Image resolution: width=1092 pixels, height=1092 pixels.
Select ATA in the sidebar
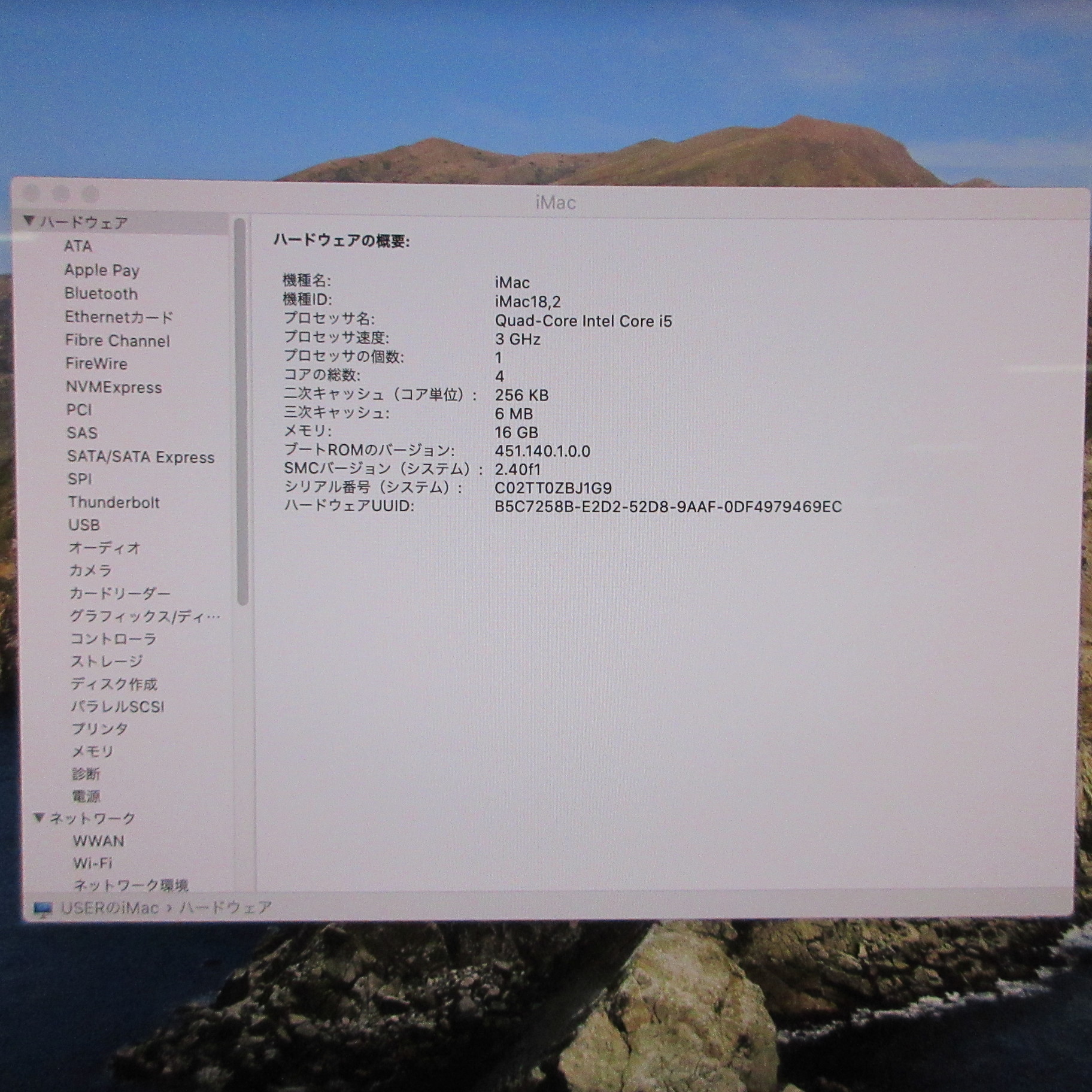(78, 246)
